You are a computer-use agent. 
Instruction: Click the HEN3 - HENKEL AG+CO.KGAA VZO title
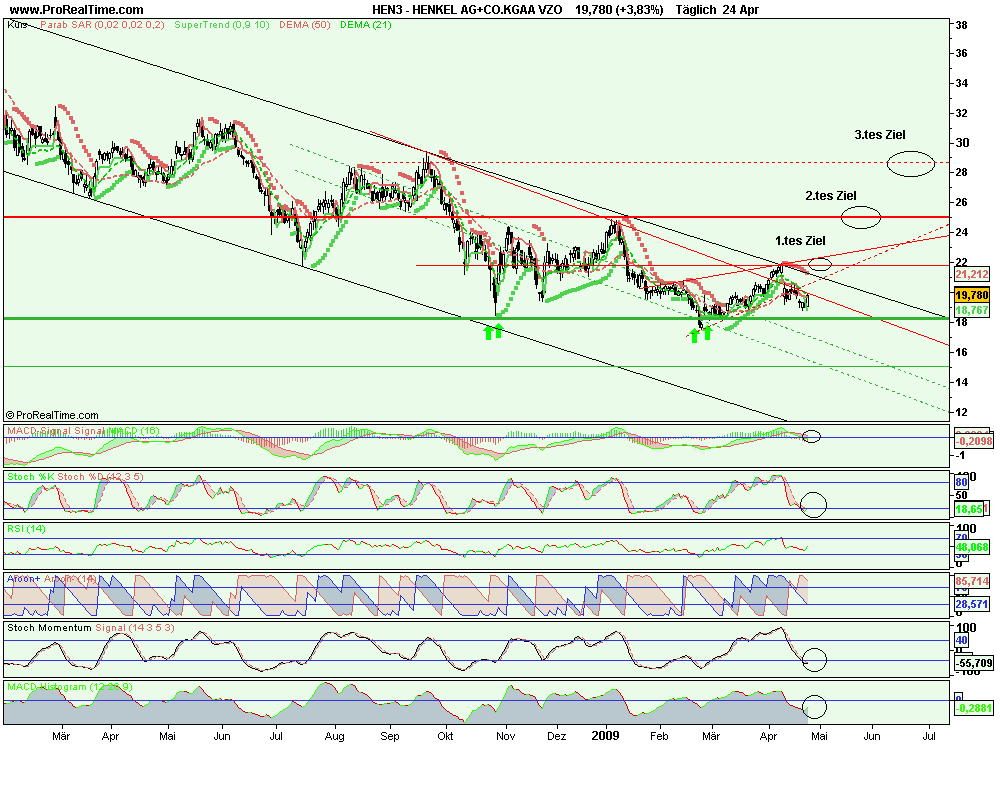[x=467, y=10]
